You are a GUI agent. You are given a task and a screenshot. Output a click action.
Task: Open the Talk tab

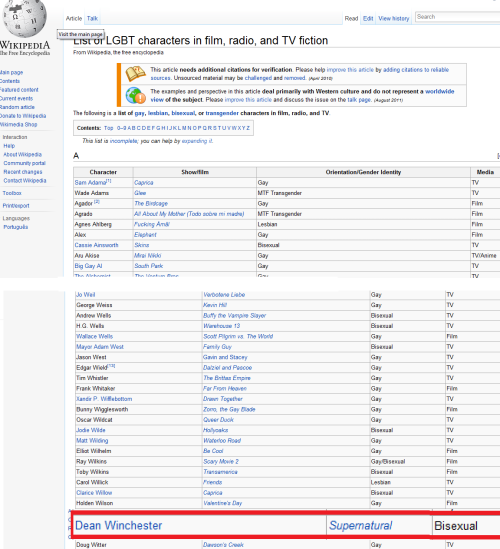pyautogui.click(x=92, y=19)
